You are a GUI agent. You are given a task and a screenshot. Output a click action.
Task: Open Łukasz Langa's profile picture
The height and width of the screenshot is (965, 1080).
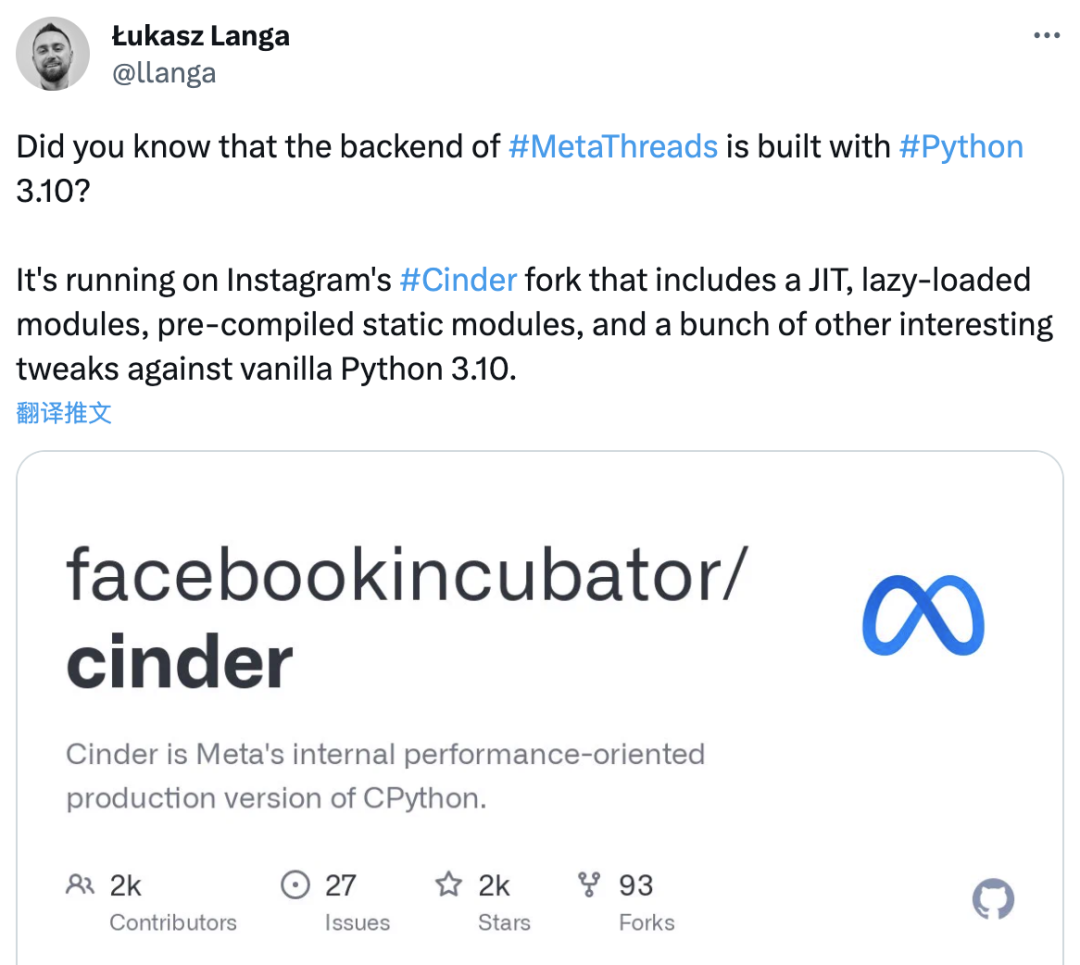coord(53,54)
